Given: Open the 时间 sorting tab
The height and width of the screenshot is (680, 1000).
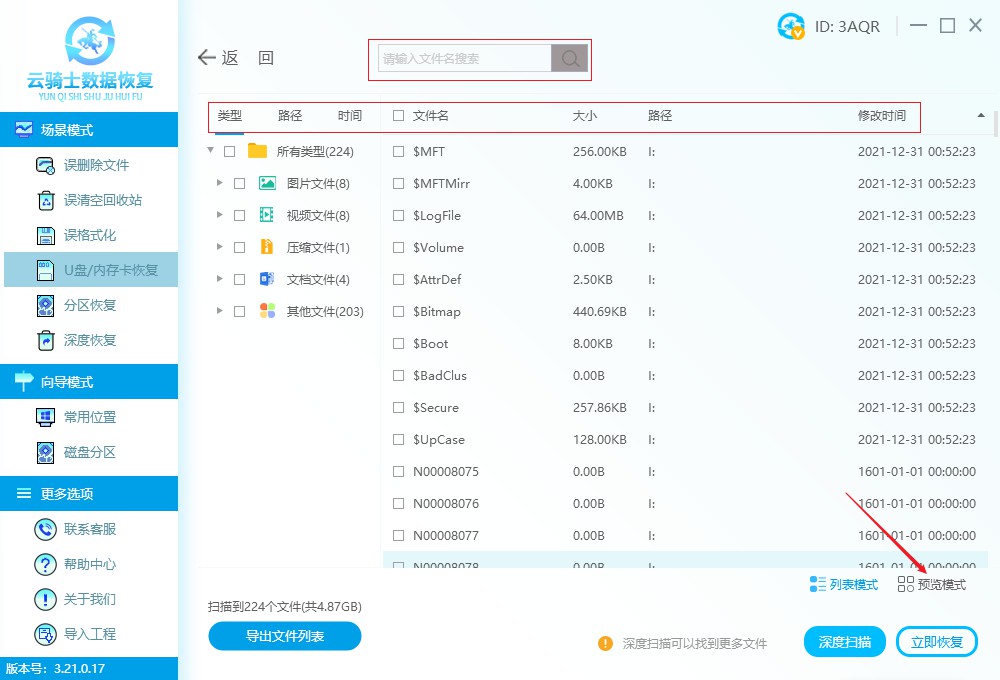Looking at the screenshot, I should 349,115.
